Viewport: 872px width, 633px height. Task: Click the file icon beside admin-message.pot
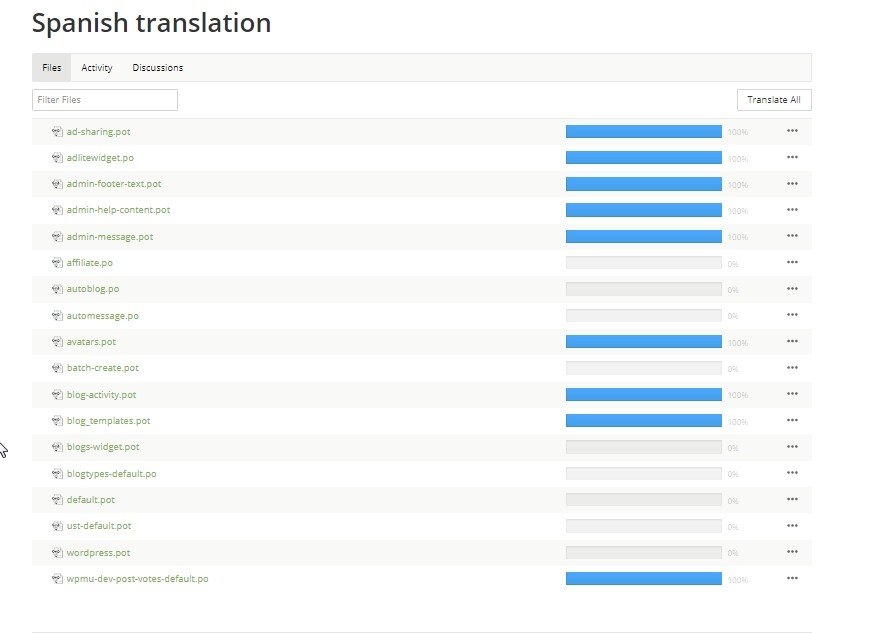(57, 237)
